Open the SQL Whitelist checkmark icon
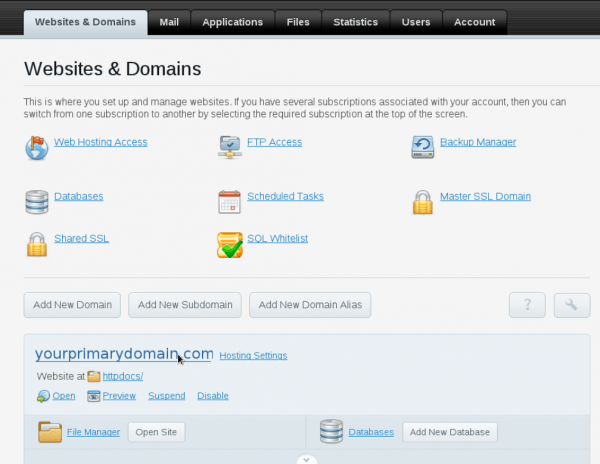The image size is (600, 464). pyautogui.click(x=230, y=244)
